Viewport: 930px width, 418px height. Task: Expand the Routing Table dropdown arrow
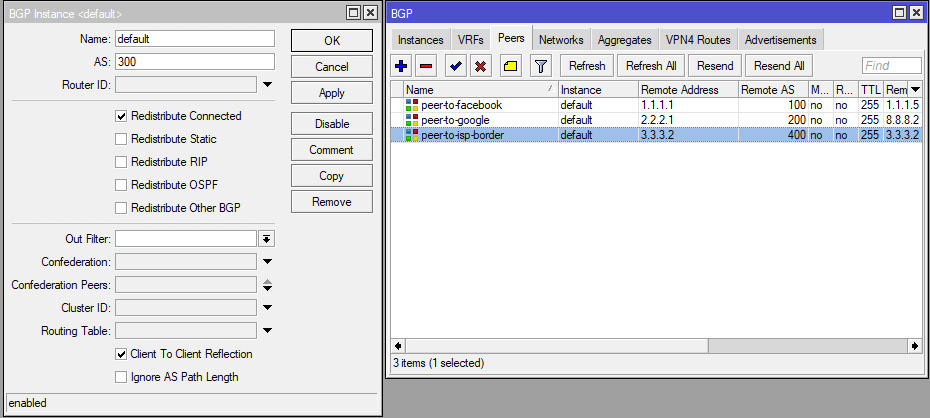(x=267, y=331)
